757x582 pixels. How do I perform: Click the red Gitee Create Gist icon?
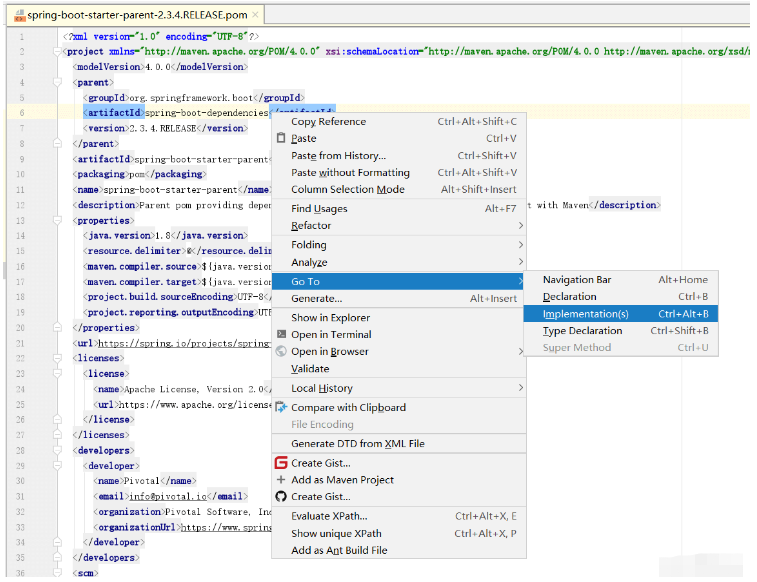281,463
